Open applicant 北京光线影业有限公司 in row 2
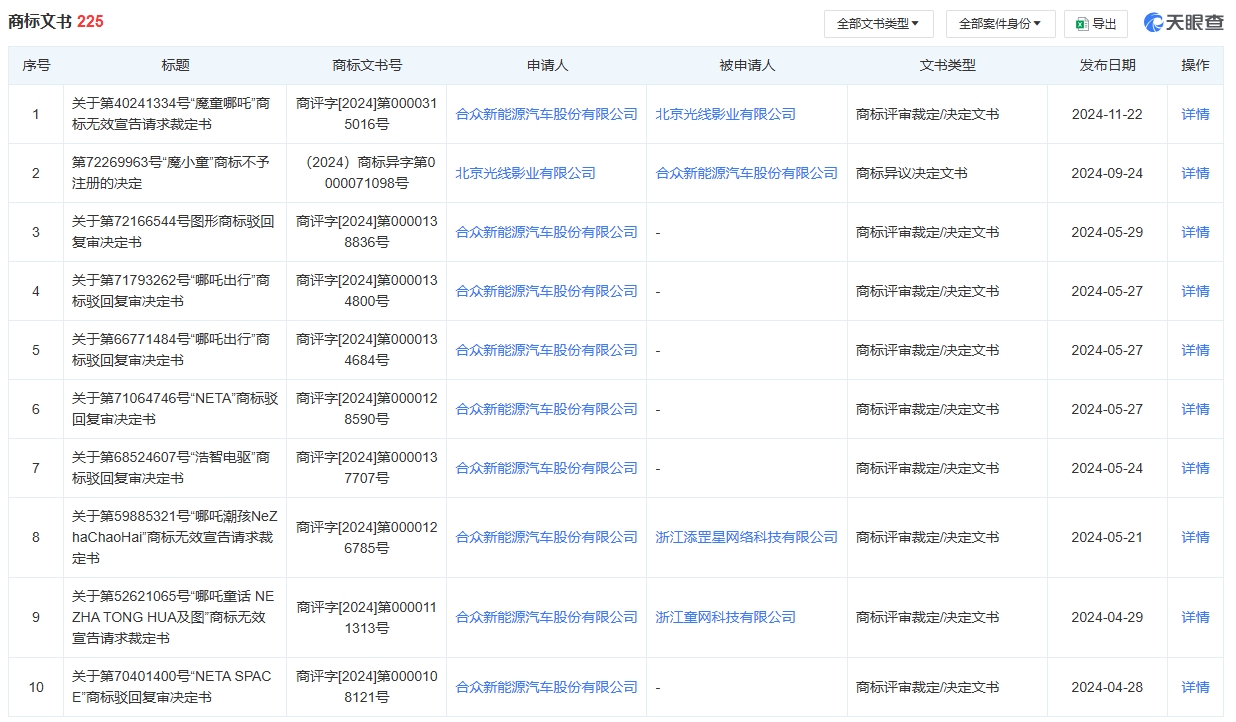The image size is (1236, 722). pyautogui.click(x=525, y=173)
